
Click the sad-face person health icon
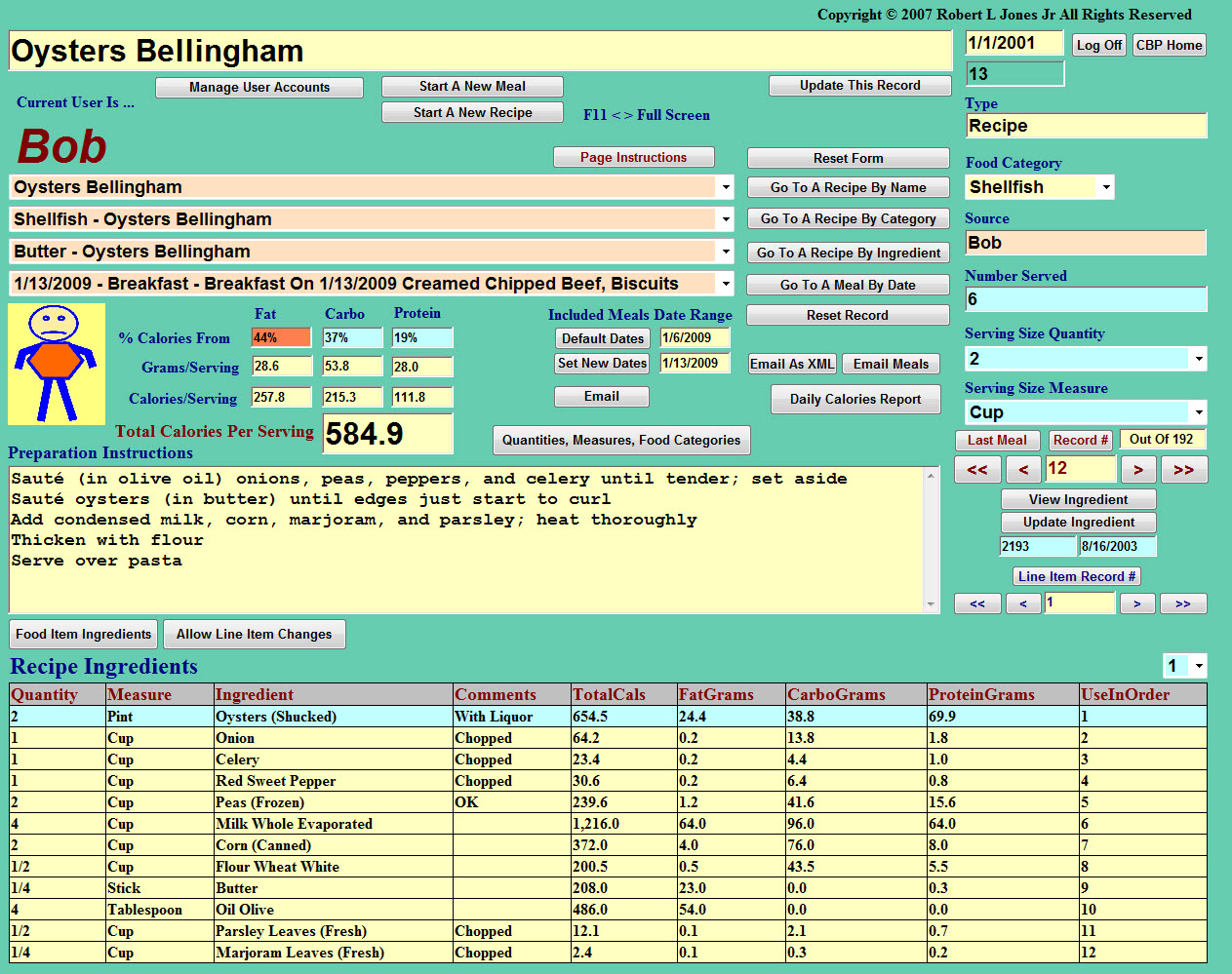pyautogui.click(x=56, y=364)
